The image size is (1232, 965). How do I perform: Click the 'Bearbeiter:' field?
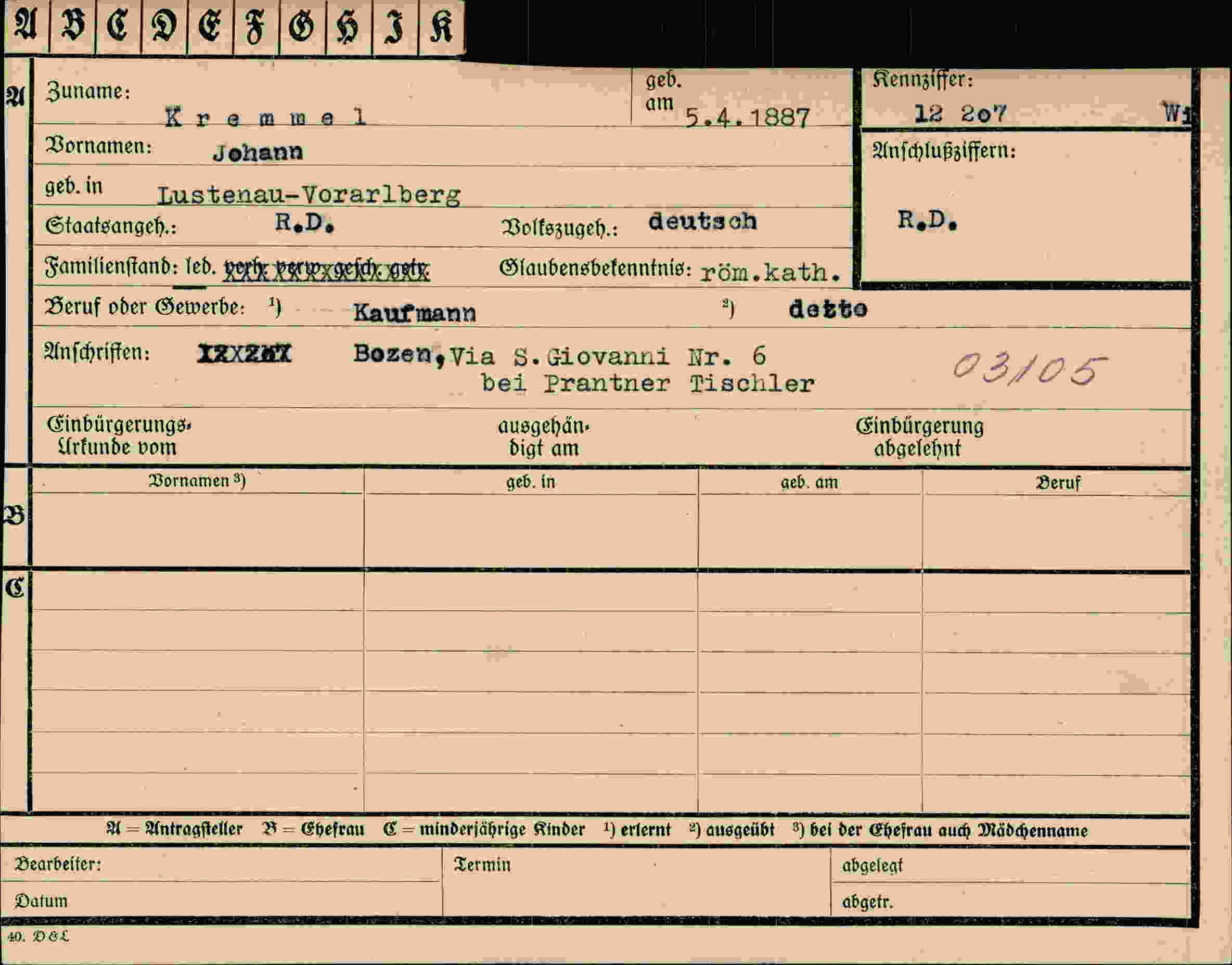tap(221, 864)
